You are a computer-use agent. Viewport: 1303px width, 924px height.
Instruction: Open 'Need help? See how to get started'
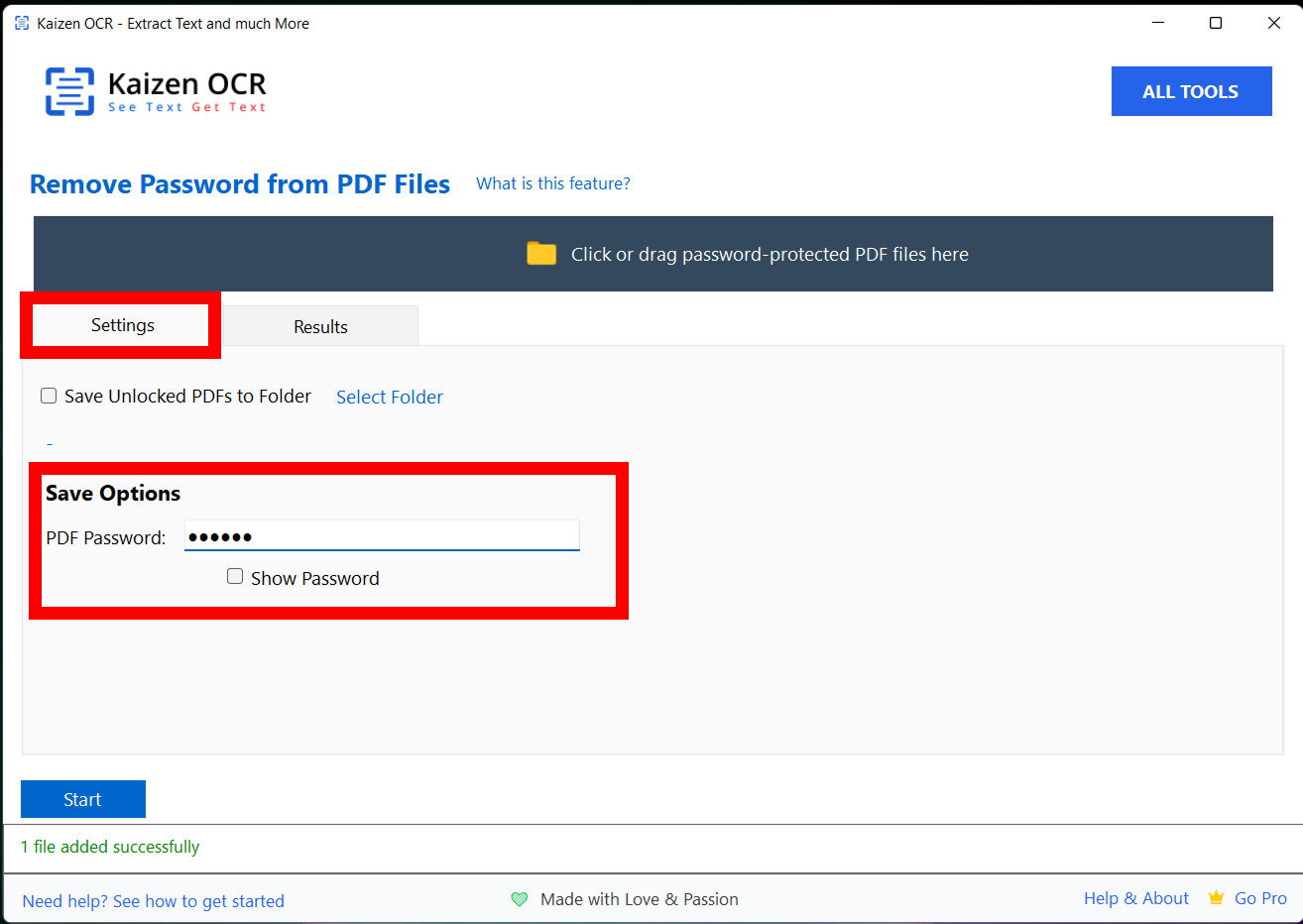tap(153, 901)
